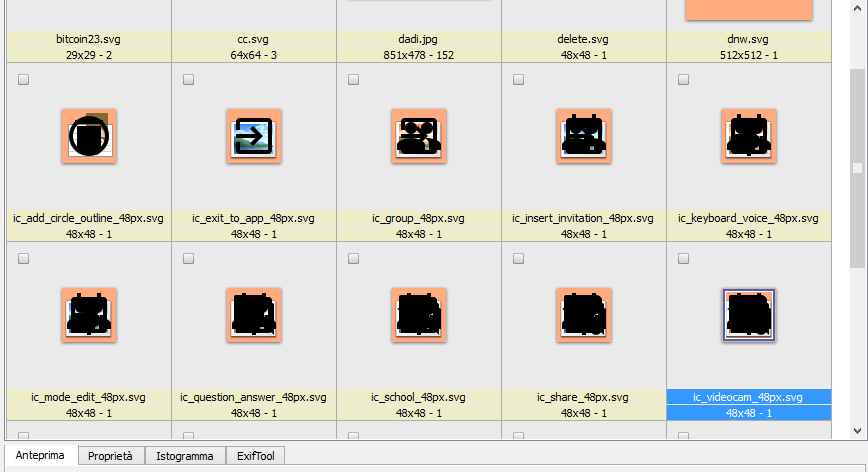Viewport: 868px width, 472px height.
Task: Click the dnw.svg orange thumbnail
Action: tap(748, 9)
